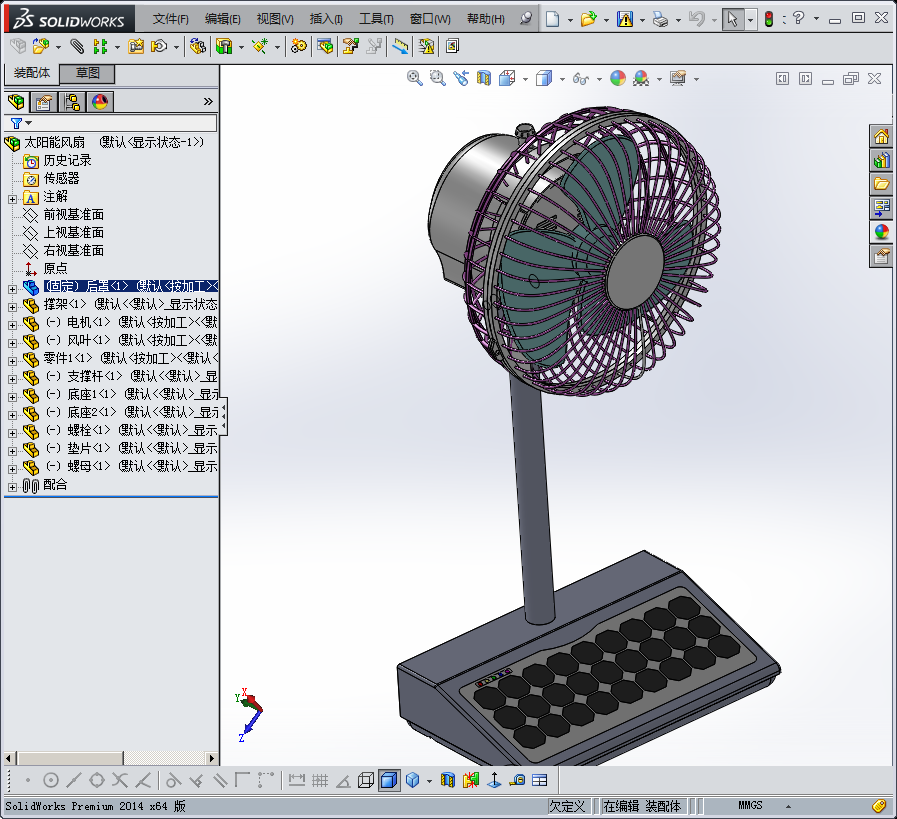
Task: Click the Undo arrow icon
Action: coord(696,19)
